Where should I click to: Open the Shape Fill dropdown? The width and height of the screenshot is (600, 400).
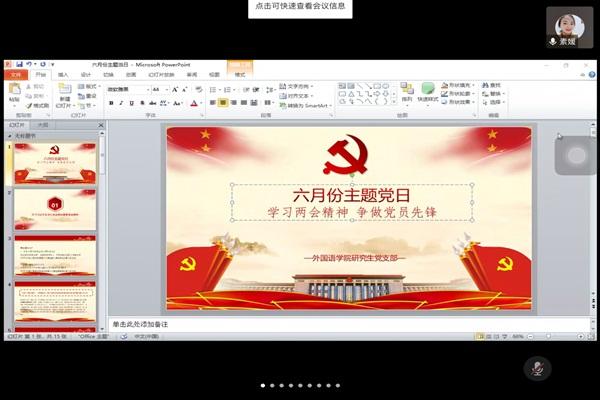[x=458, y=85]
